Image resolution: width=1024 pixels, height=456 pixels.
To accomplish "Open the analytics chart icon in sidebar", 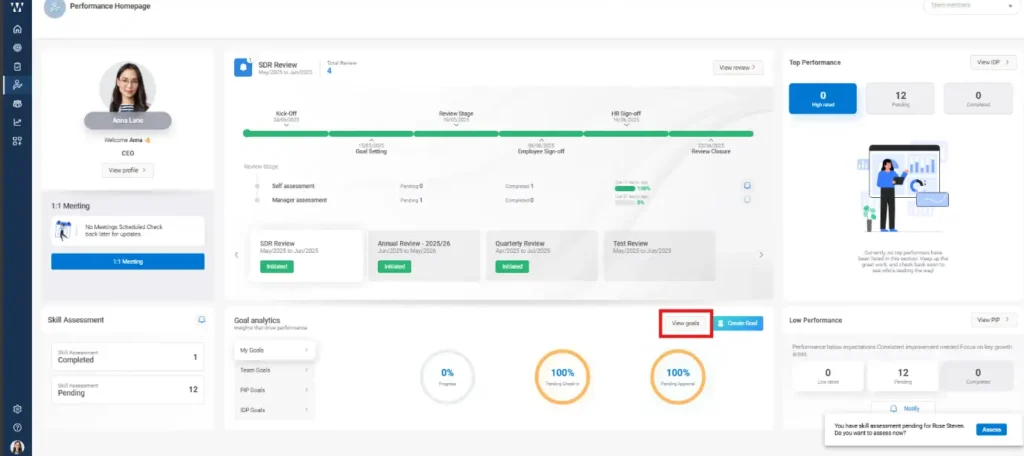I will click(17, 122).
